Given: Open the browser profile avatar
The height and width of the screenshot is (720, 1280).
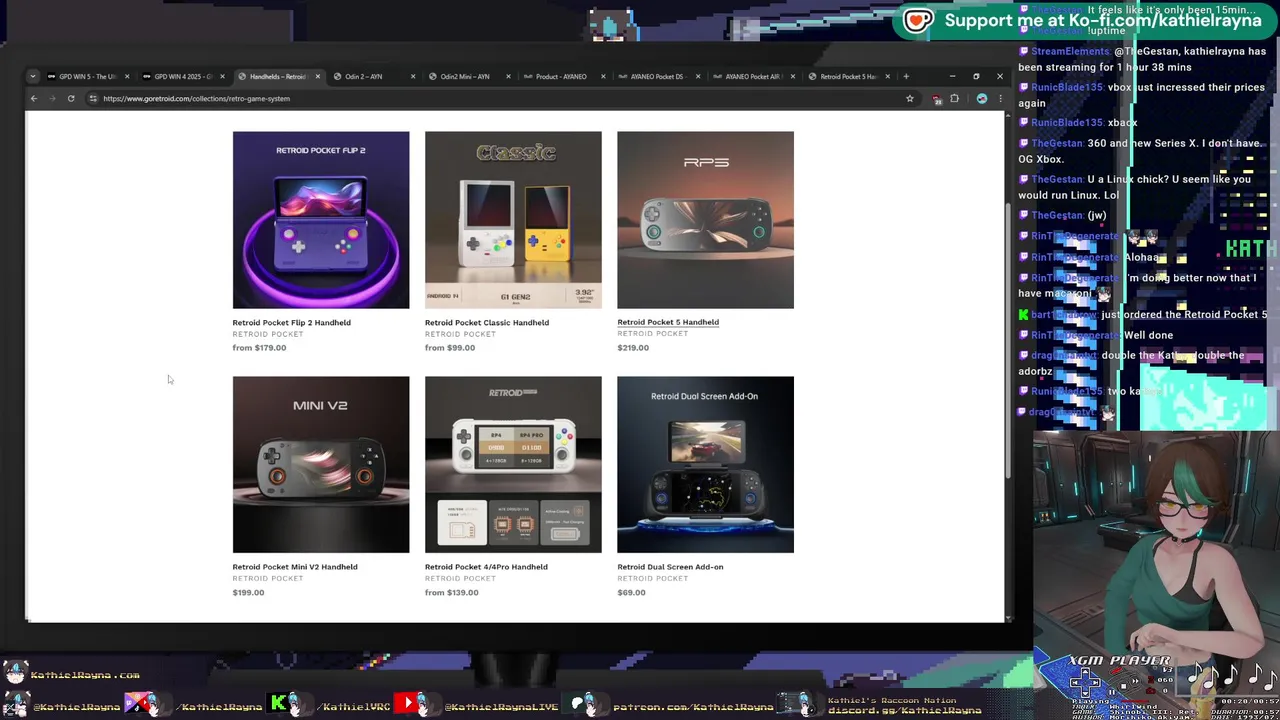Looking at the screenshot, I should 982,98.
